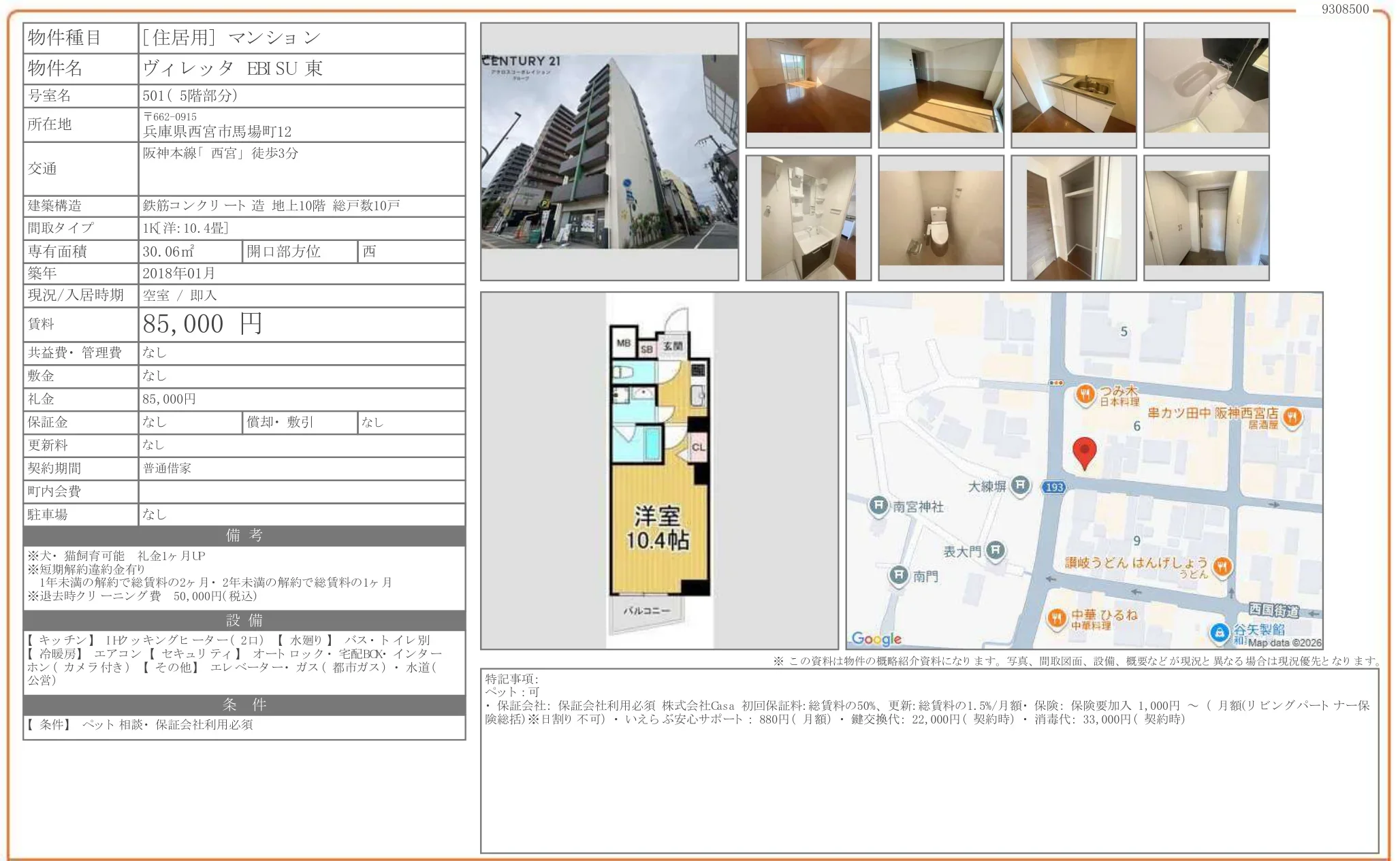1400x861 pixels.
Task: Open the washbasin vanity photo thumbnail
Action: pyautogui.click(x=808, y=218)
